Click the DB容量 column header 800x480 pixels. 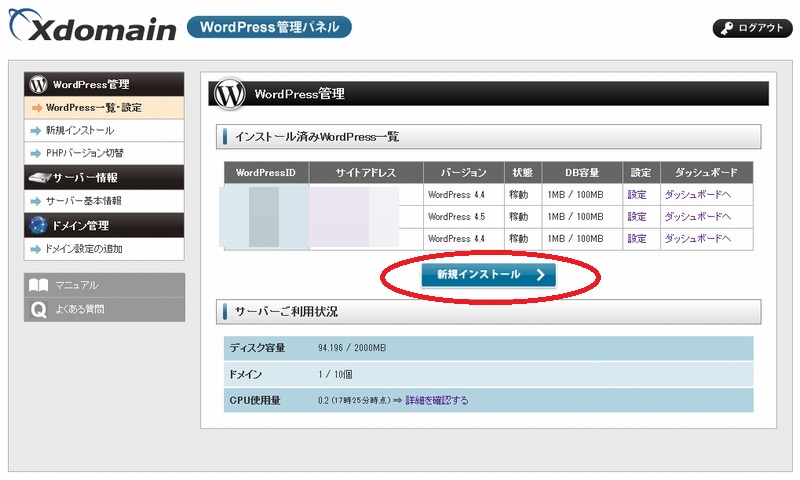[582, 173]
